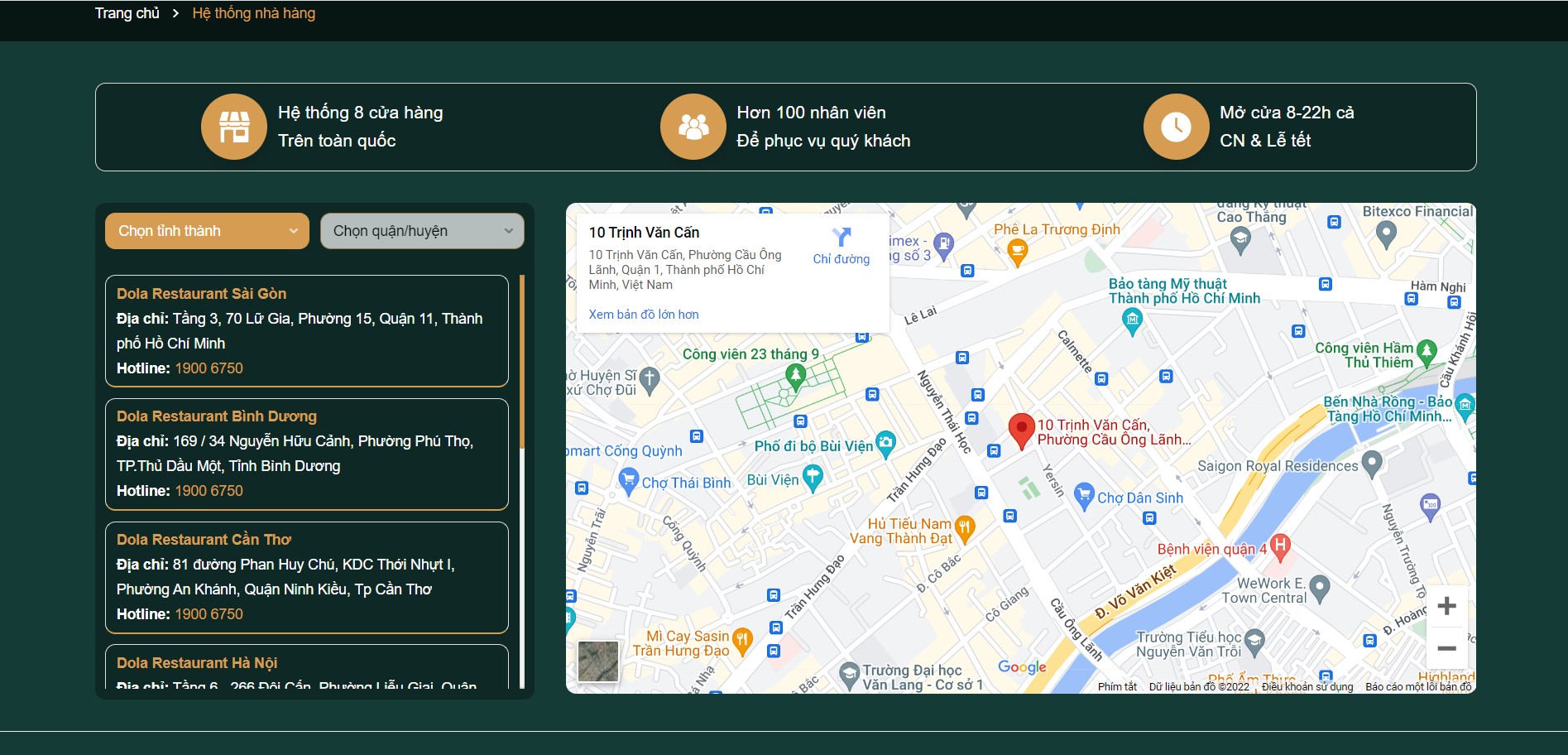This screenshot has height=755, width=1568.
Task: Click Báo cáo một lỗi bản đồ
Action: click(1418, 687)
